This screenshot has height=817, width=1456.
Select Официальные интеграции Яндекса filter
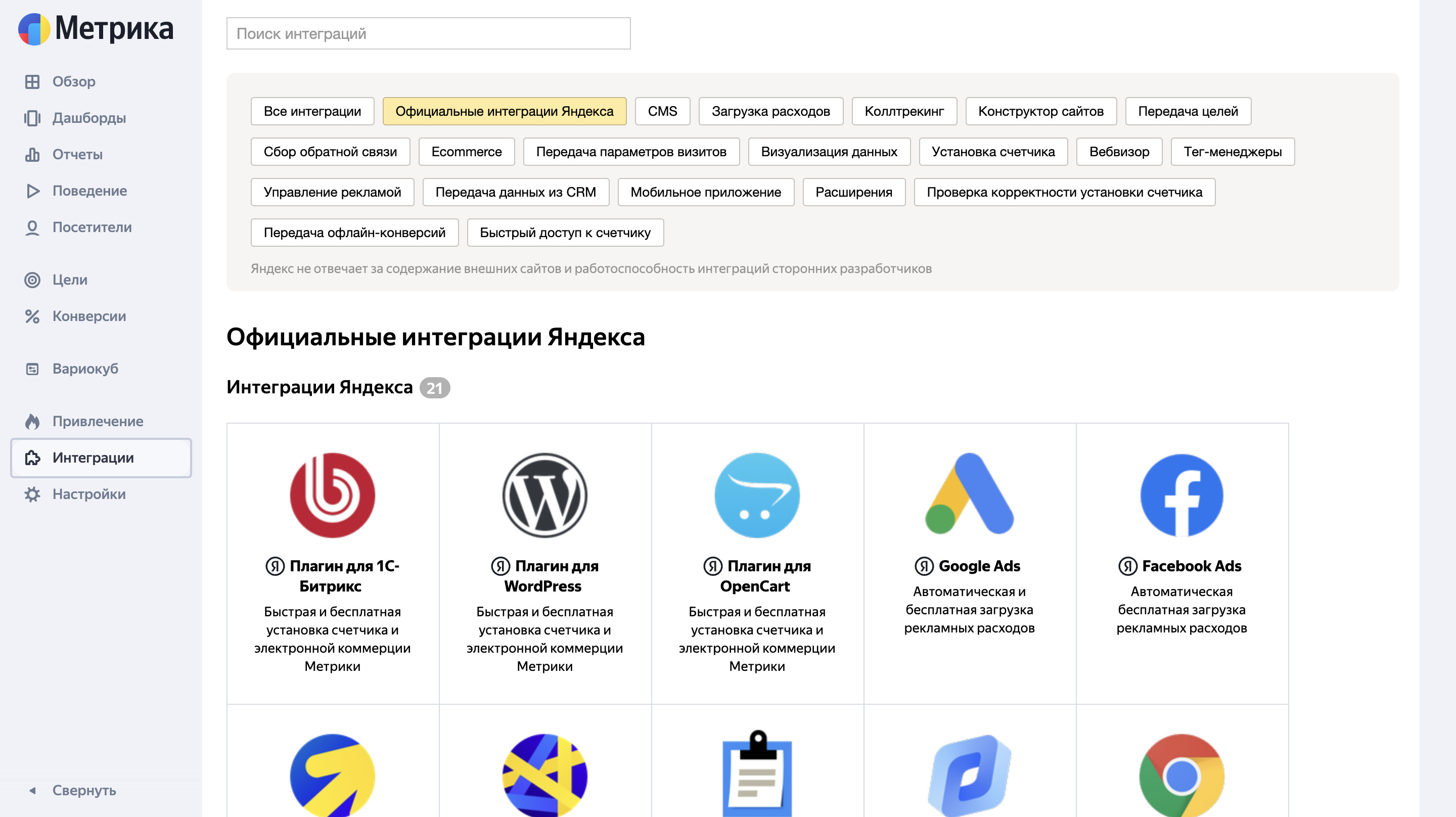tap(504, 111)
